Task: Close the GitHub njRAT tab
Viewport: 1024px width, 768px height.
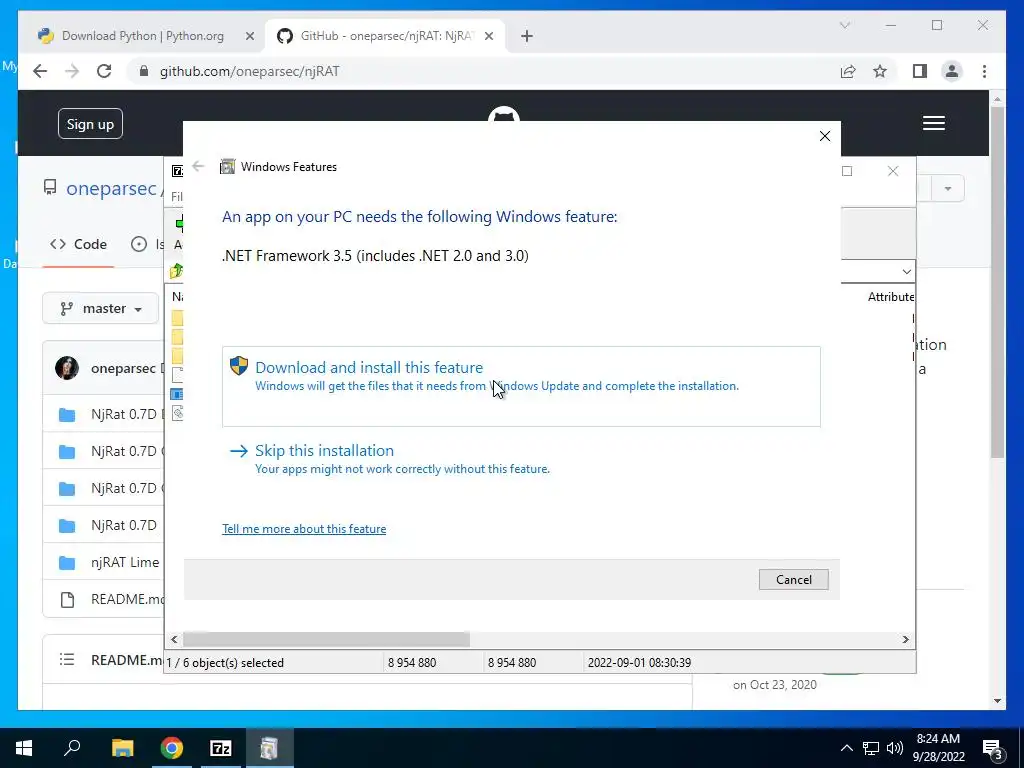Action: (x=488, y=36)
